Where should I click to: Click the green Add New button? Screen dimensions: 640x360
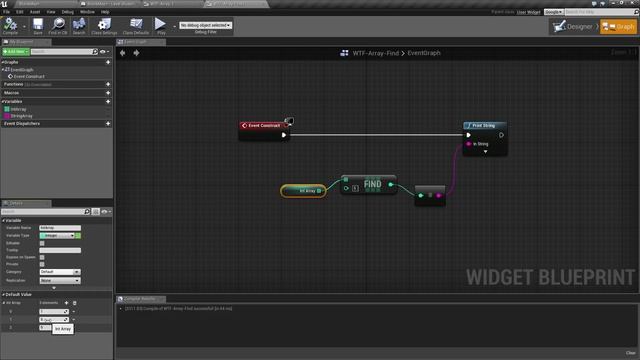(16, 52)
